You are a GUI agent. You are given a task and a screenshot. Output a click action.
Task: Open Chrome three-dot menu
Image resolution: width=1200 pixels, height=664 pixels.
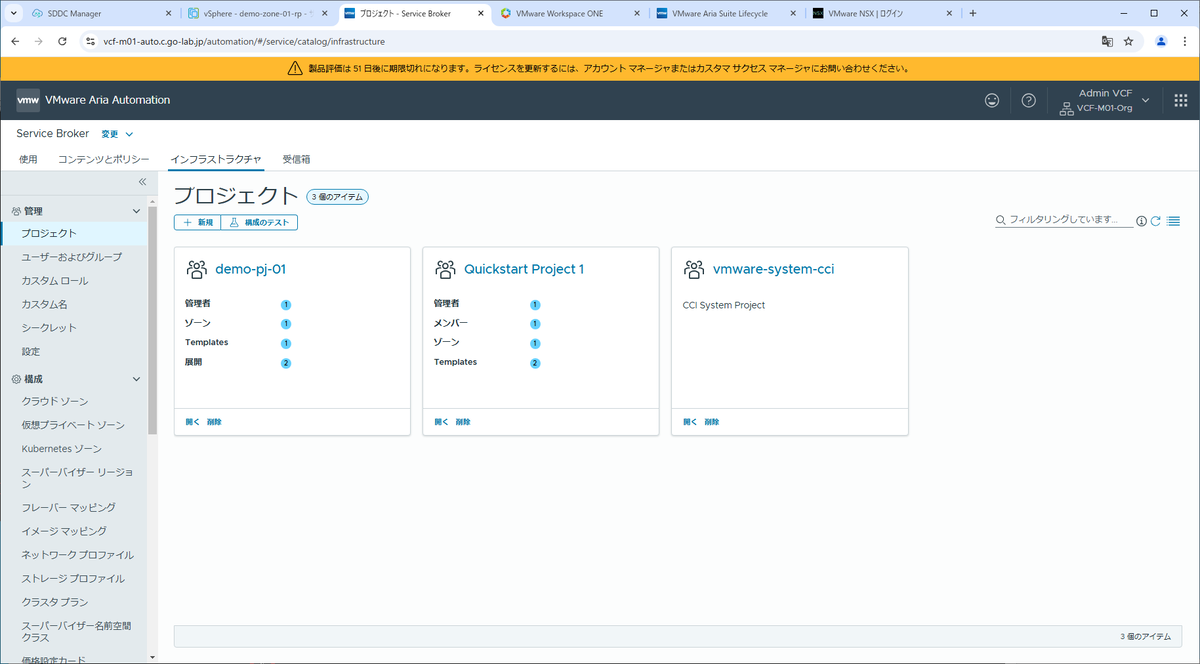1183,41
